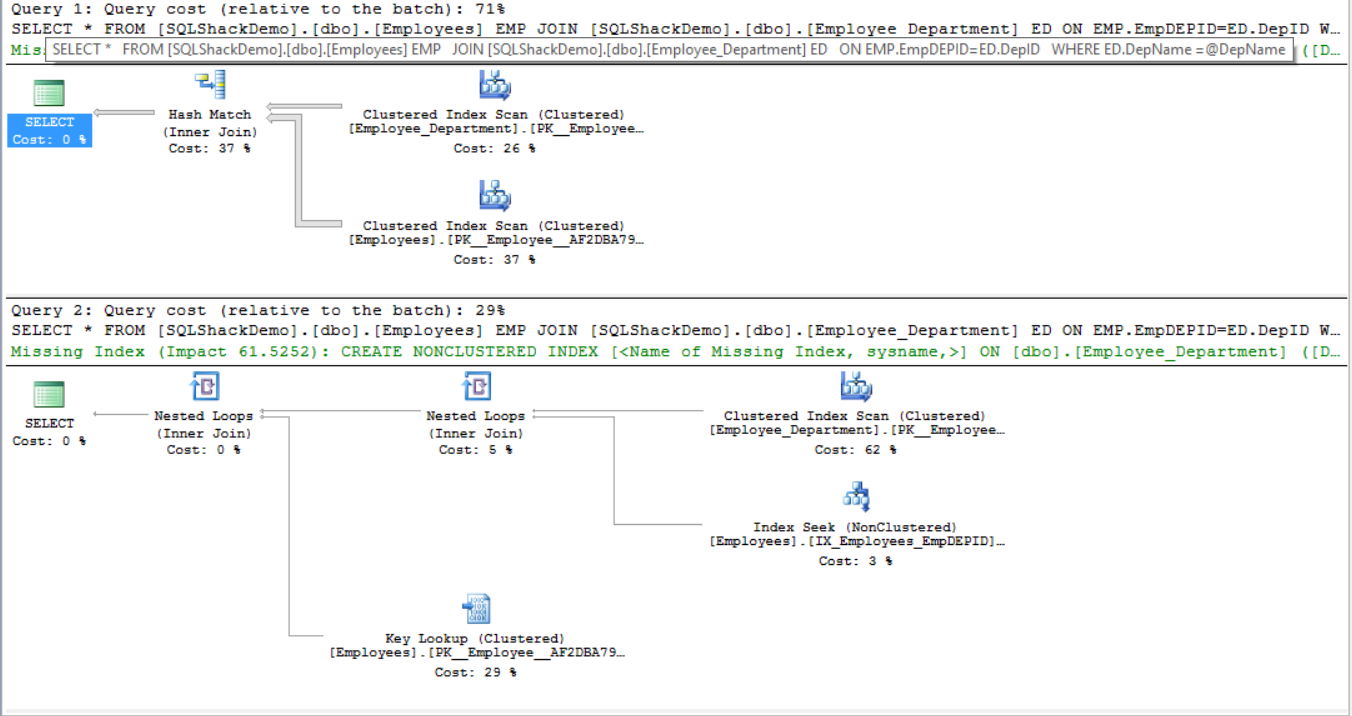Click the 'Cost: 29 %' label
1352x716 pixels.
tap(476, 673)
